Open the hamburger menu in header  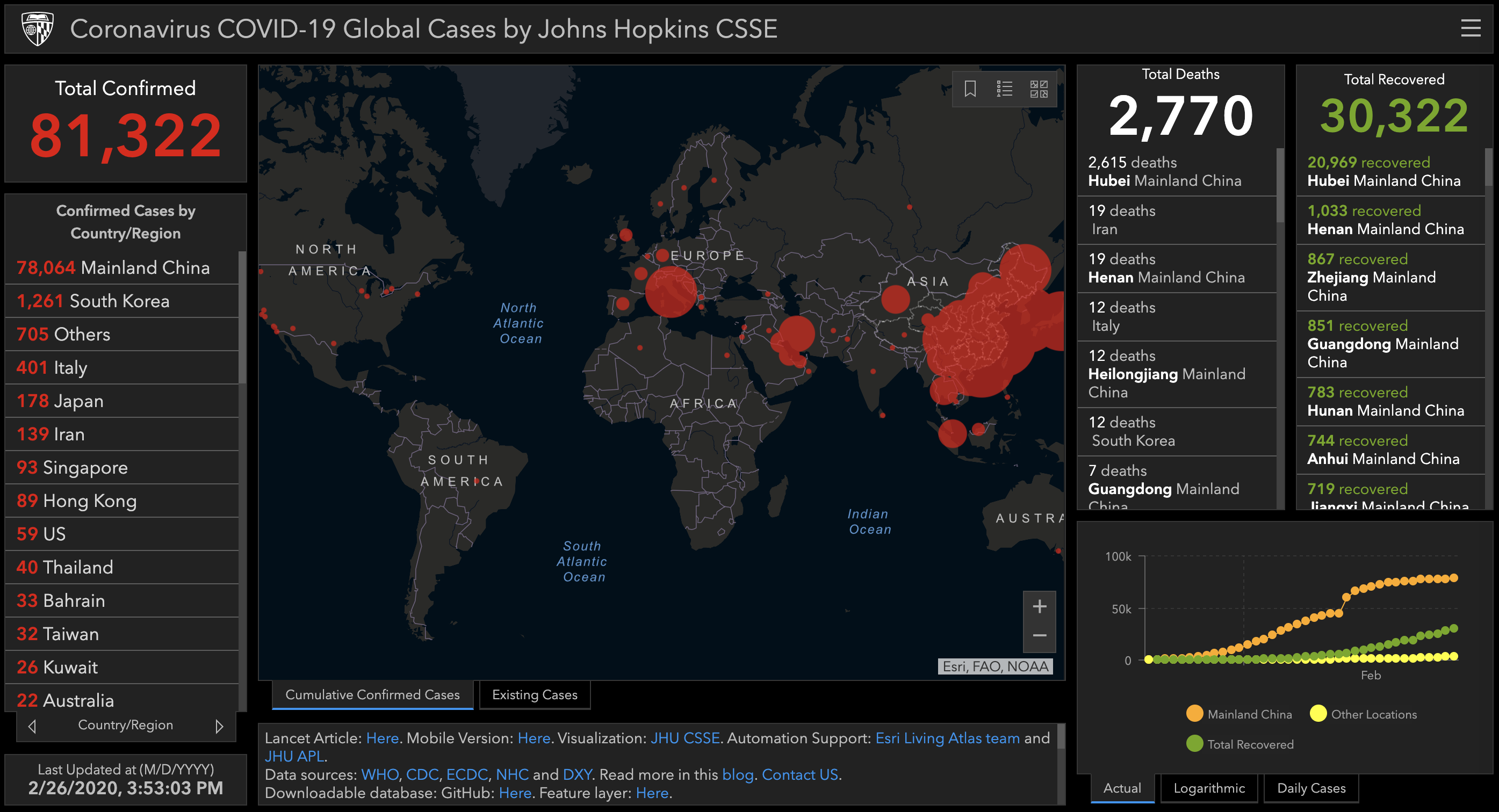click(1471, 28)
